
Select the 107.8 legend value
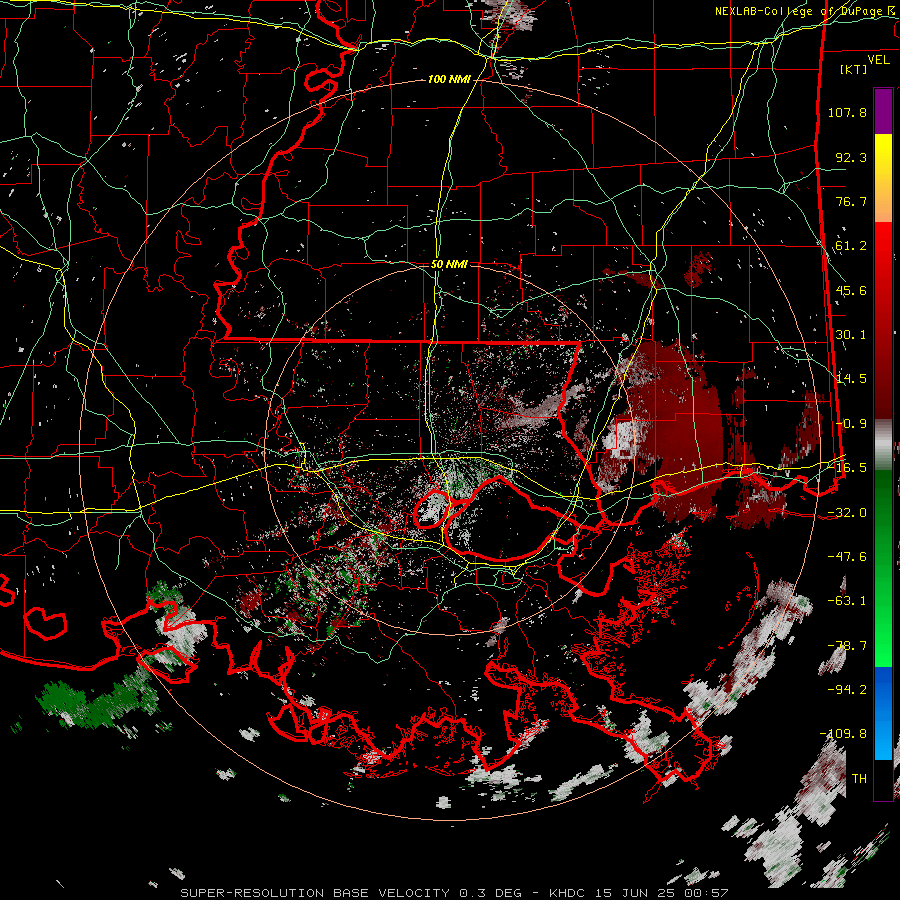847,112
